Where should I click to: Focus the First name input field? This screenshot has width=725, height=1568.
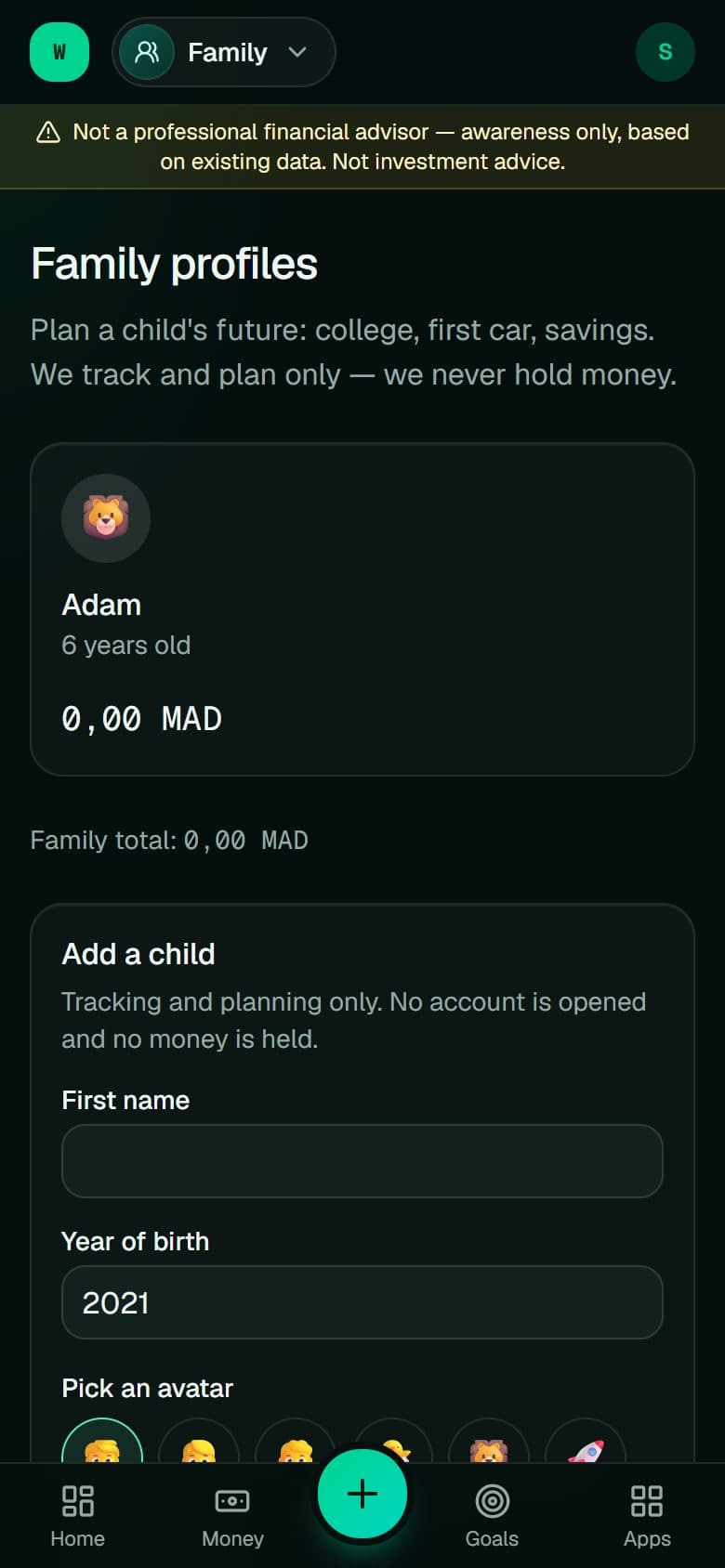point(362,1161)
